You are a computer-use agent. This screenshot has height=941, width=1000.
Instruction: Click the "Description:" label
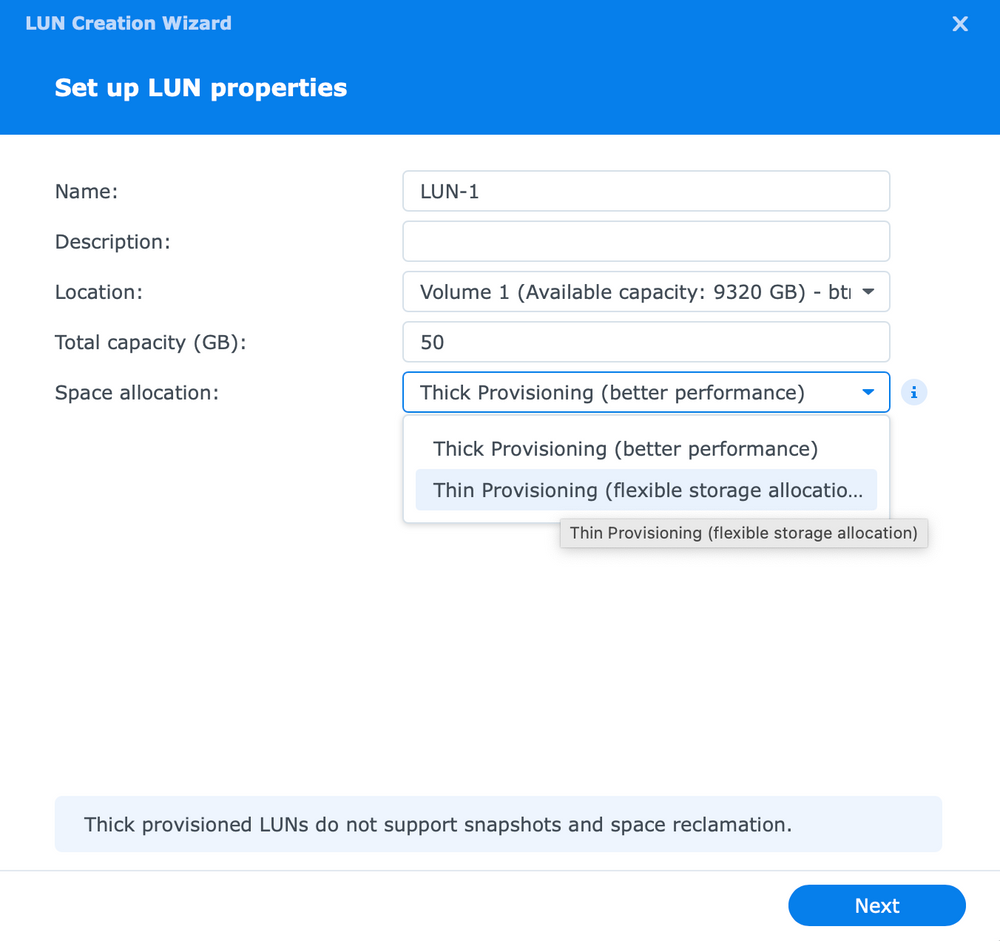(112, 242)
